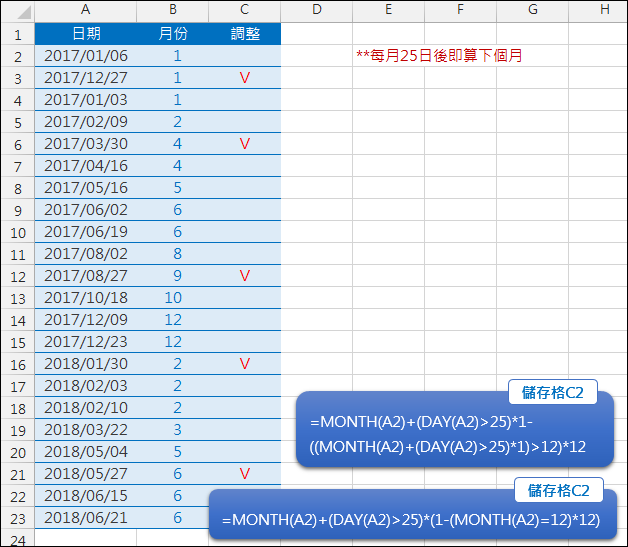Click upper 儲存格C2 label tab
The width and height of the screenshot is (628, 547).
pyautogui.click(x=553, y=392)
